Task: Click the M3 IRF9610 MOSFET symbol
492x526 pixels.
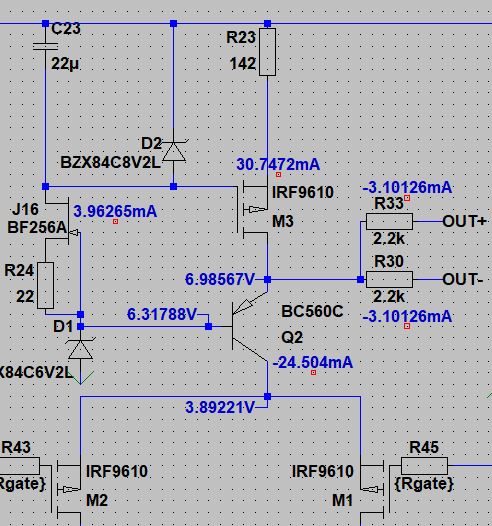Action: [253, 209]
